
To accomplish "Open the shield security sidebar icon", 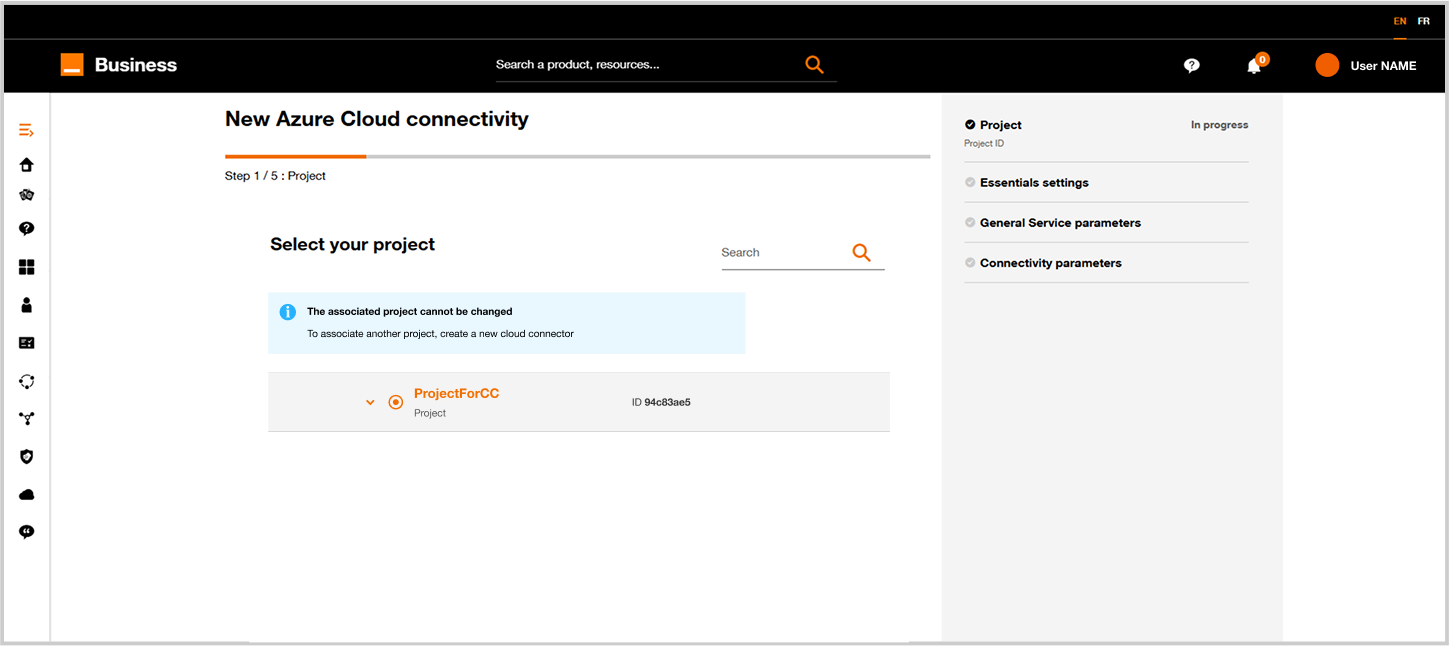I will point(27,457).
